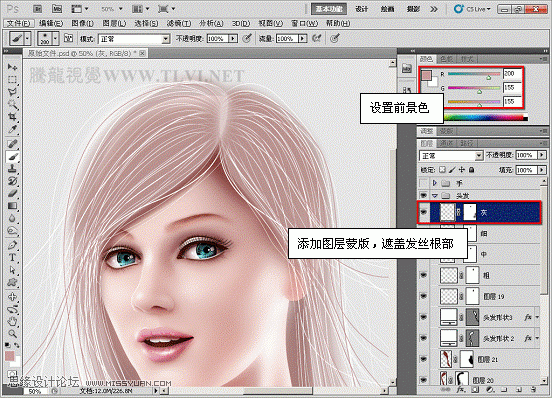This screenshot has height=398, width=552.
Task: Expand effects on 头发形状3 layer
Action: (x=537, y=317)
